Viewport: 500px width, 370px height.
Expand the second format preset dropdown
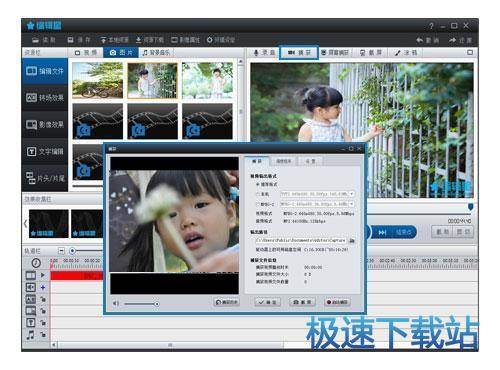coord(352,194)
